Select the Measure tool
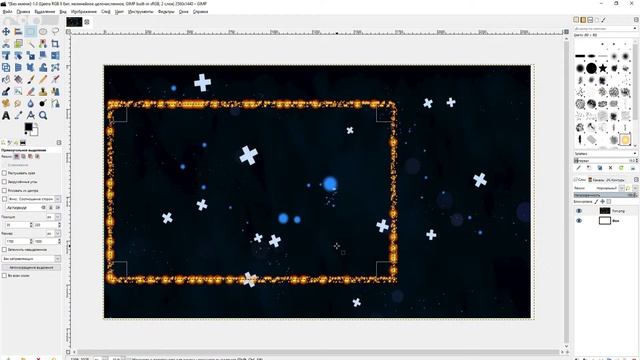The width and height of the screenshot is (640, 360). click(30, 116)
